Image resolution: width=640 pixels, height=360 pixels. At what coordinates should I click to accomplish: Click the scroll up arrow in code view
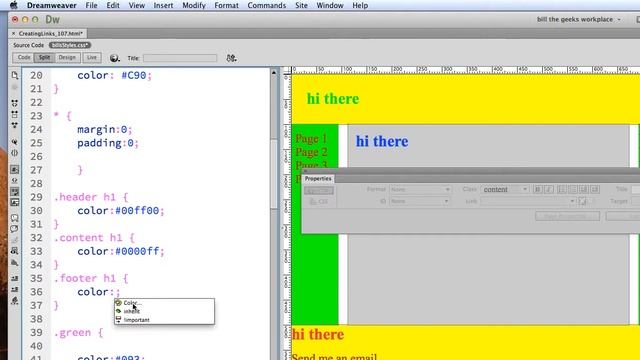click(x=274, y=73)
